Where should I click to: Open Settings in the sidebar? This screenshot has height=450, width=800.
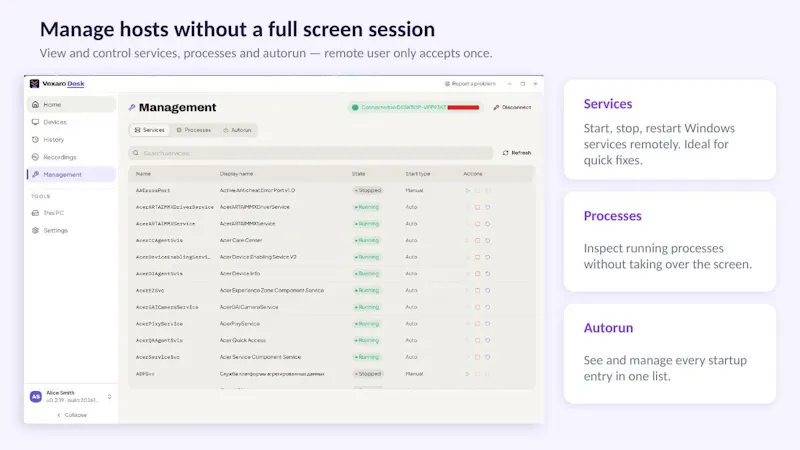(71, 230)
